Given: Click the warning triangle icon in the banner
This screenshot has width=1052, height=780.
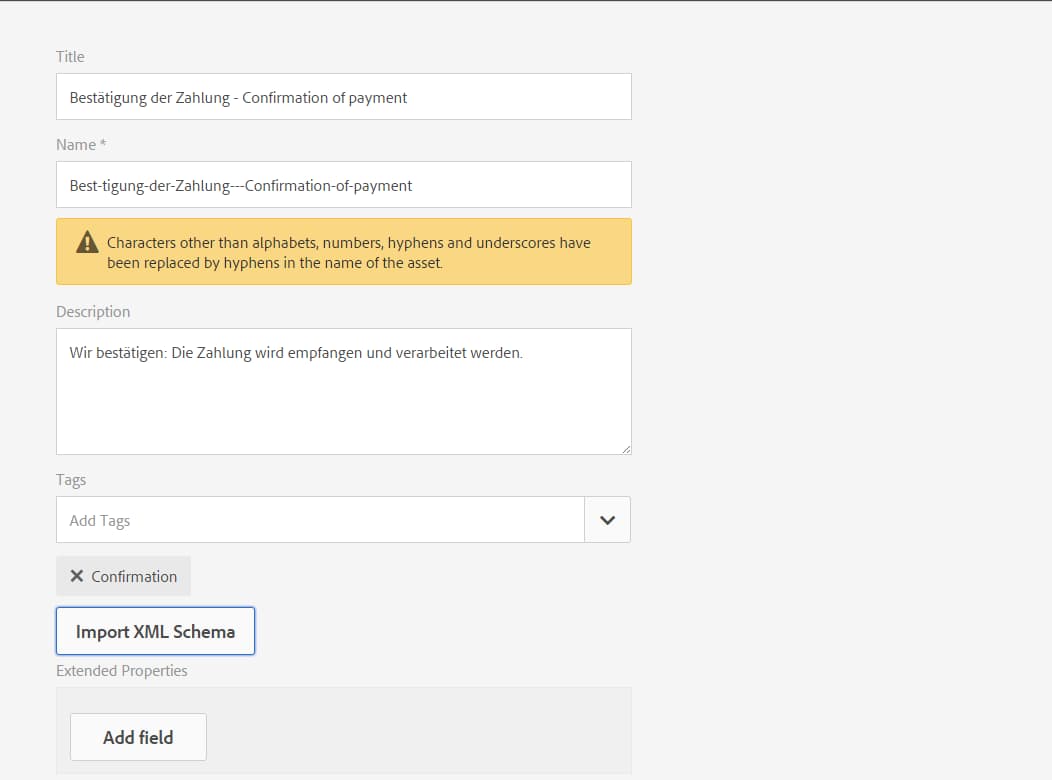Looking at the screenshot, I should point(87,241).
